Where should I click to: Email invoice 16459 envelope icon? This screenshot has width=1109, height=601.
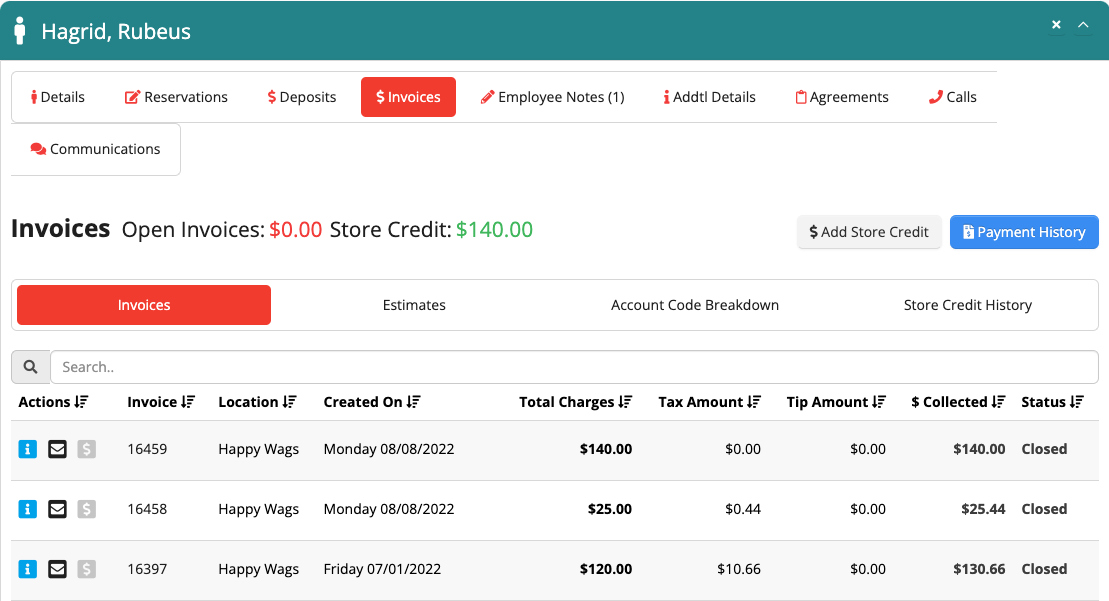(x=57, y=449)
